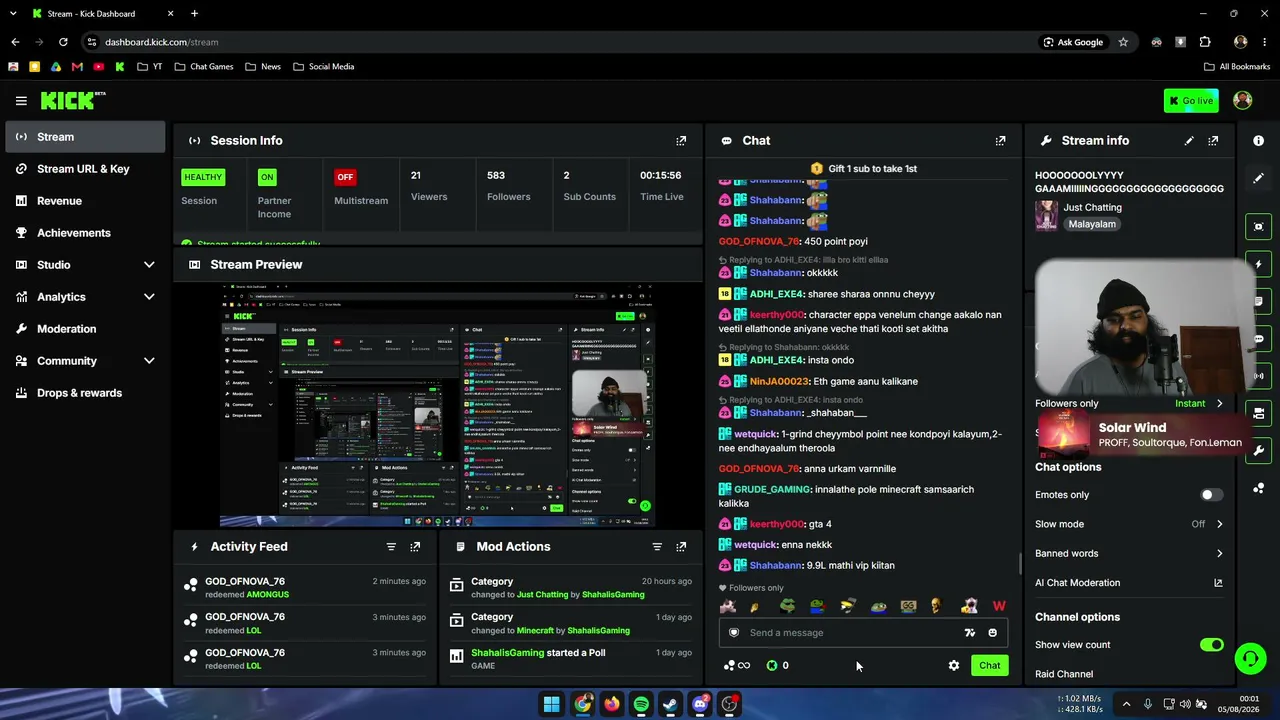The height and width of the screenshot is (720, 1280).
Task: Open Drops & rewards page
Action: [x=85, y=393]
